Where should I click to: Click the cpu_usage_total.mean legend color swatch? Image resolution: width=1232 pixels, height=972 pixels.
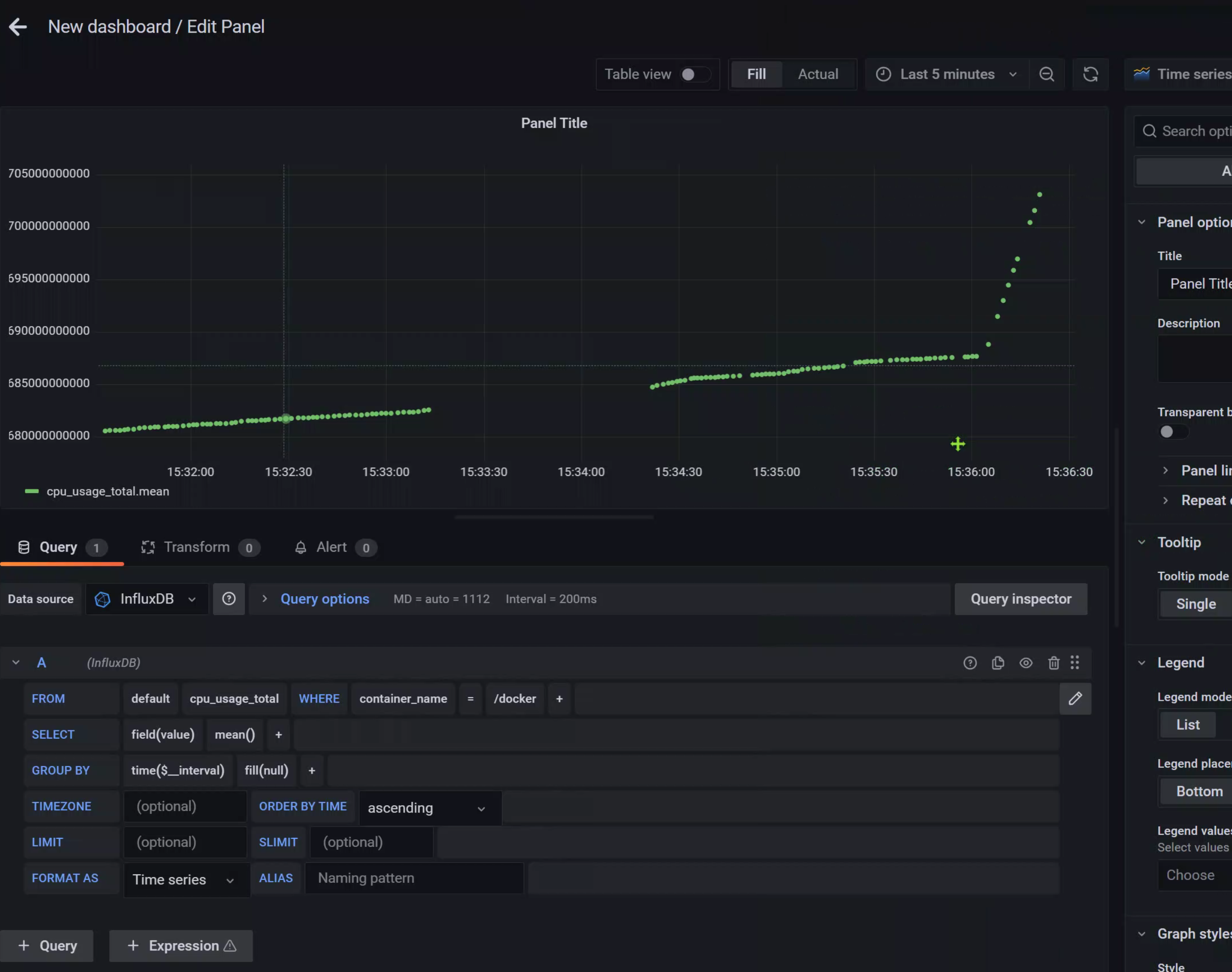tap(32, 491)
